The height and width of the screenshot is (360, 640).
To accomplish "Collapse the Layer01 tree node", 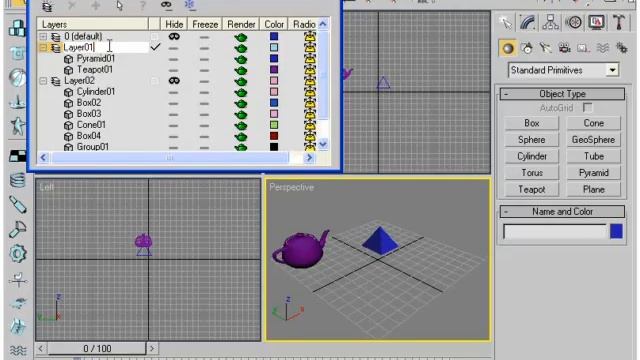I will click(x=43, y=48).
